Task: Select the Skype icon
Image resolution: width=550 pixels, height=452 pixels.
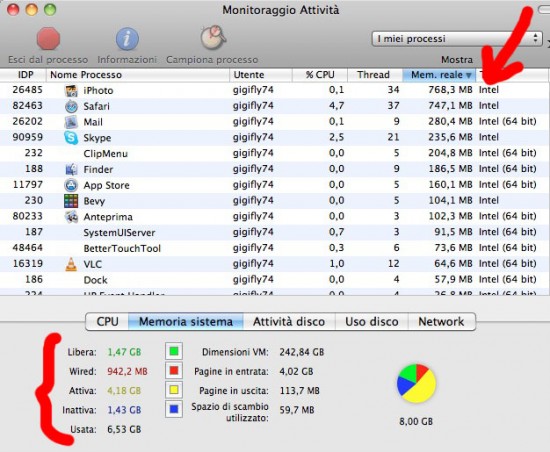Action: (71, 138)
